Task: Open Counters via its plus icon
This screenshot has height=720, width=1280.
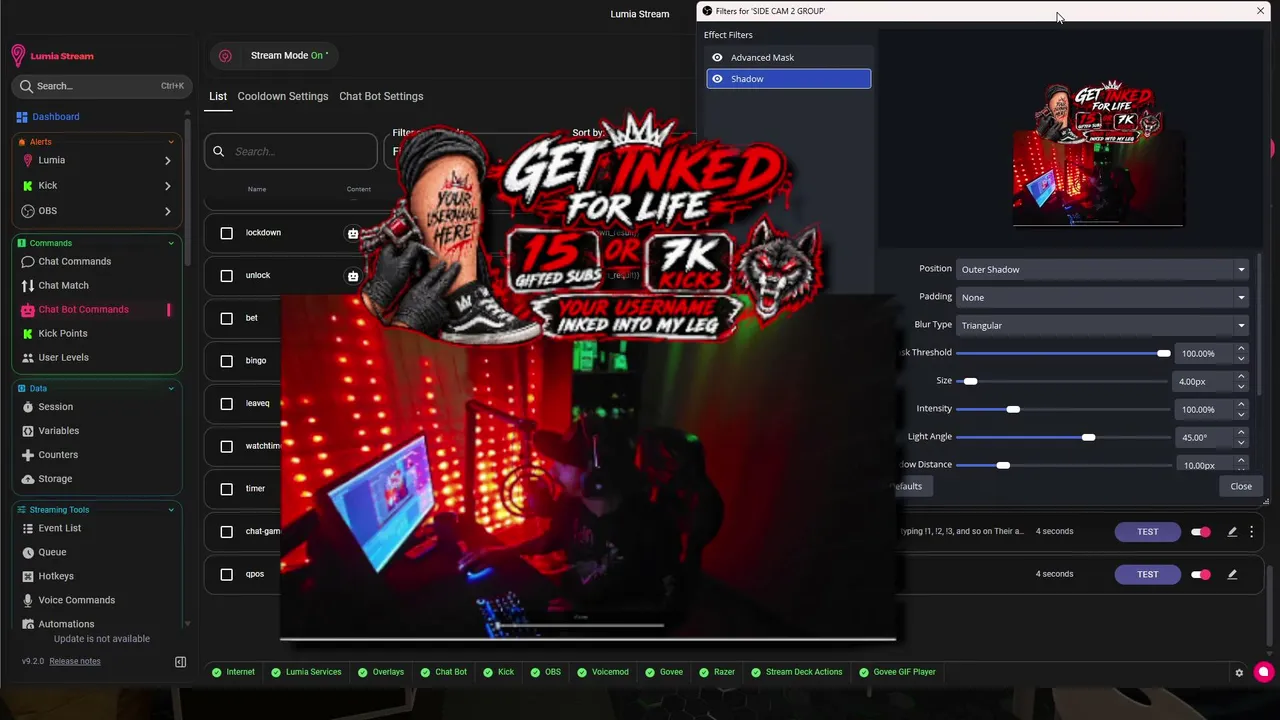Action: (x=28, y=455)
